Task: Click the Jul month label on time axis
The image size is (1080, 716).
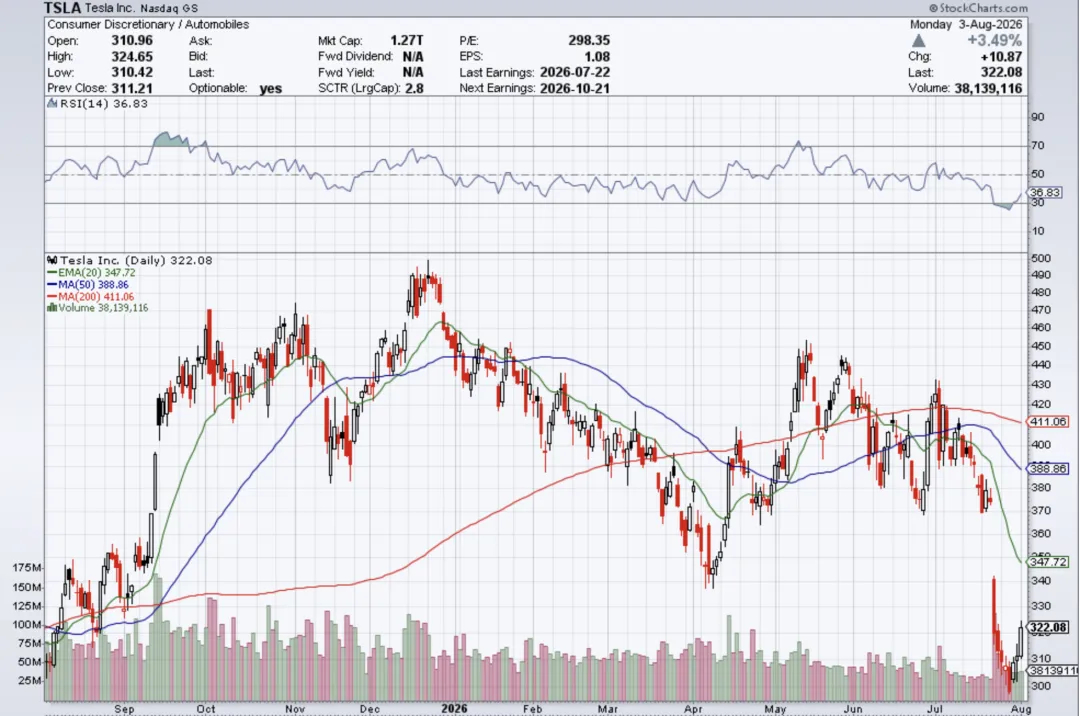Action: coord(935,708)
